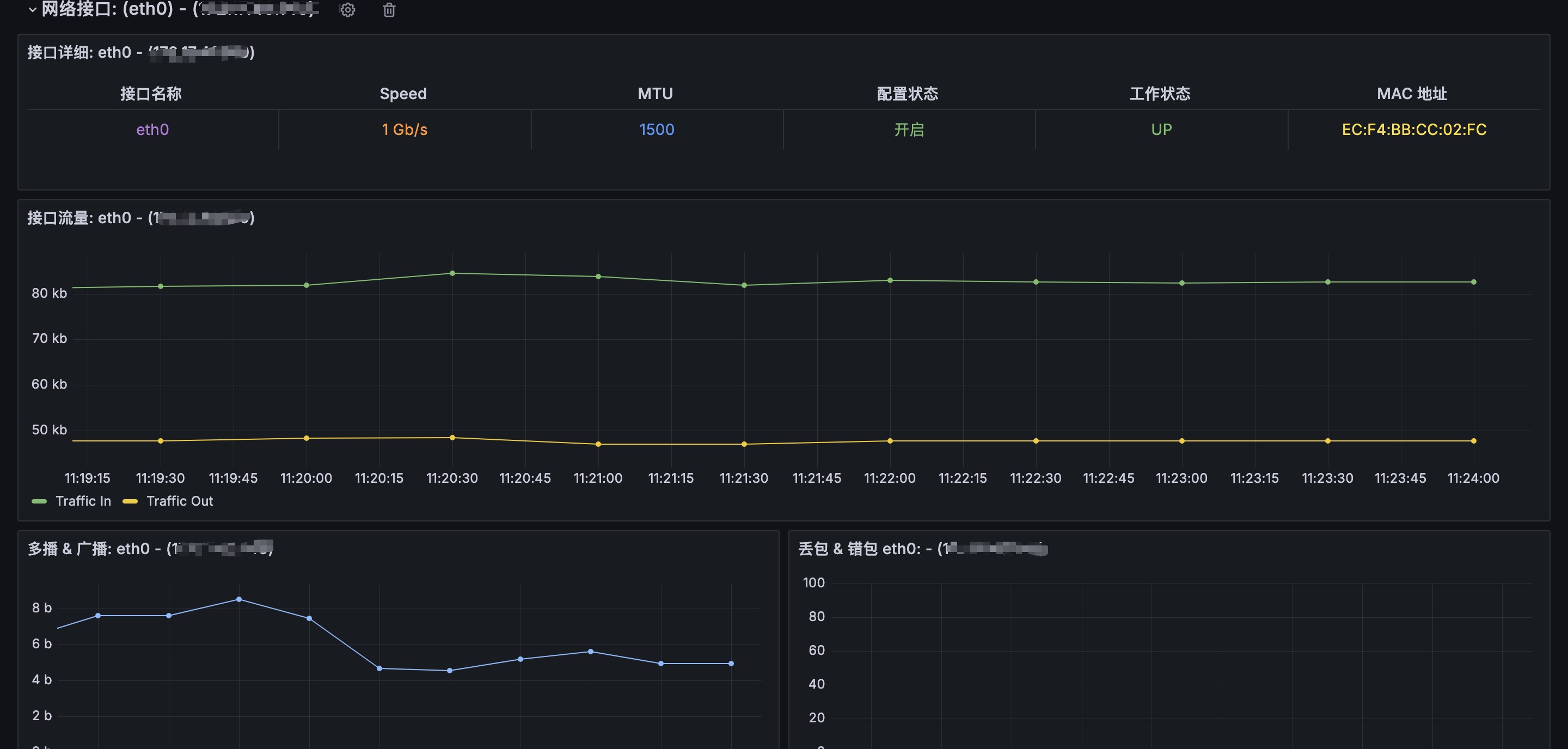Click the eth0 cell value
The image size is (1568, 749).
152,130
